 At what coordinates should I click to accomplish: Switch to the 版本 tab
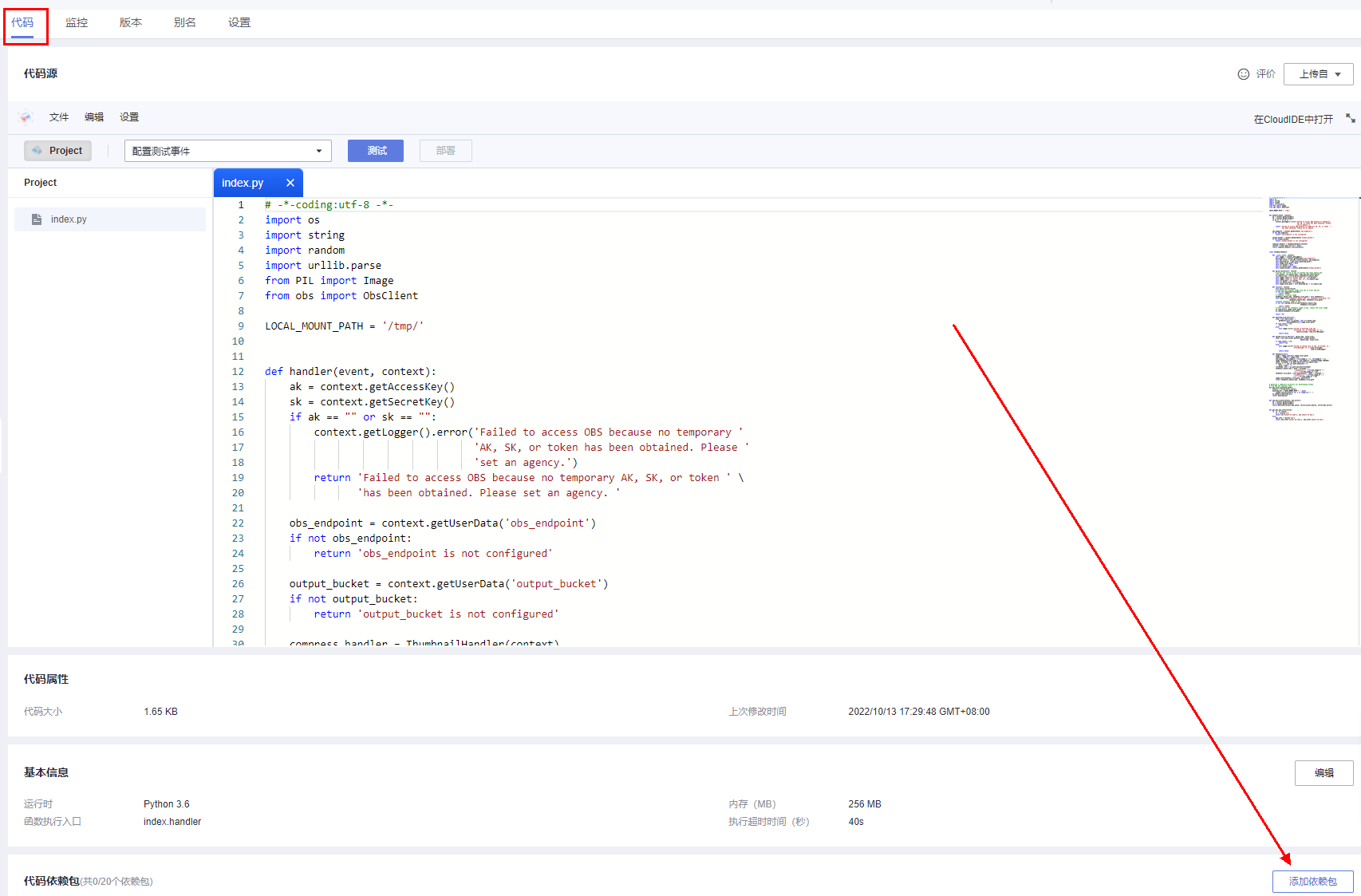tap(131, 22)
